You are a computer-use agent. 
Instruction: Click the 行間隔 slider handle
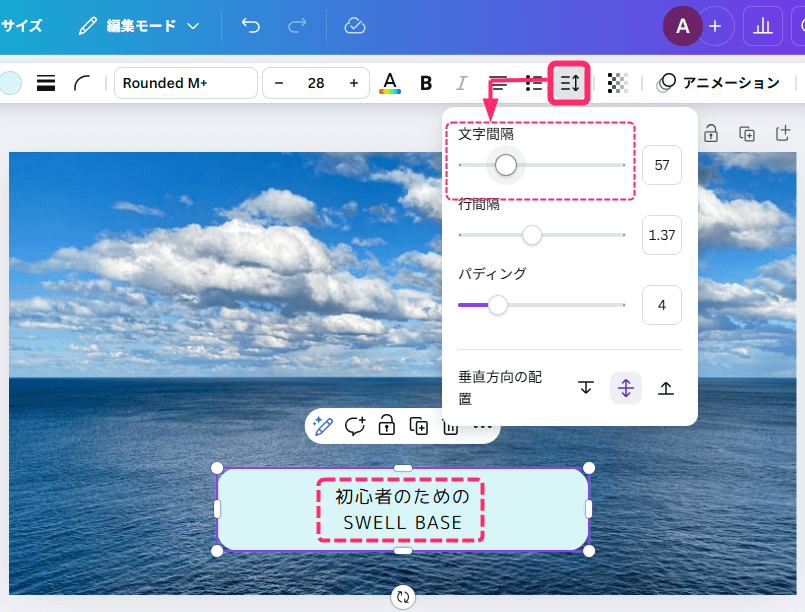click(x=532, y=235)
